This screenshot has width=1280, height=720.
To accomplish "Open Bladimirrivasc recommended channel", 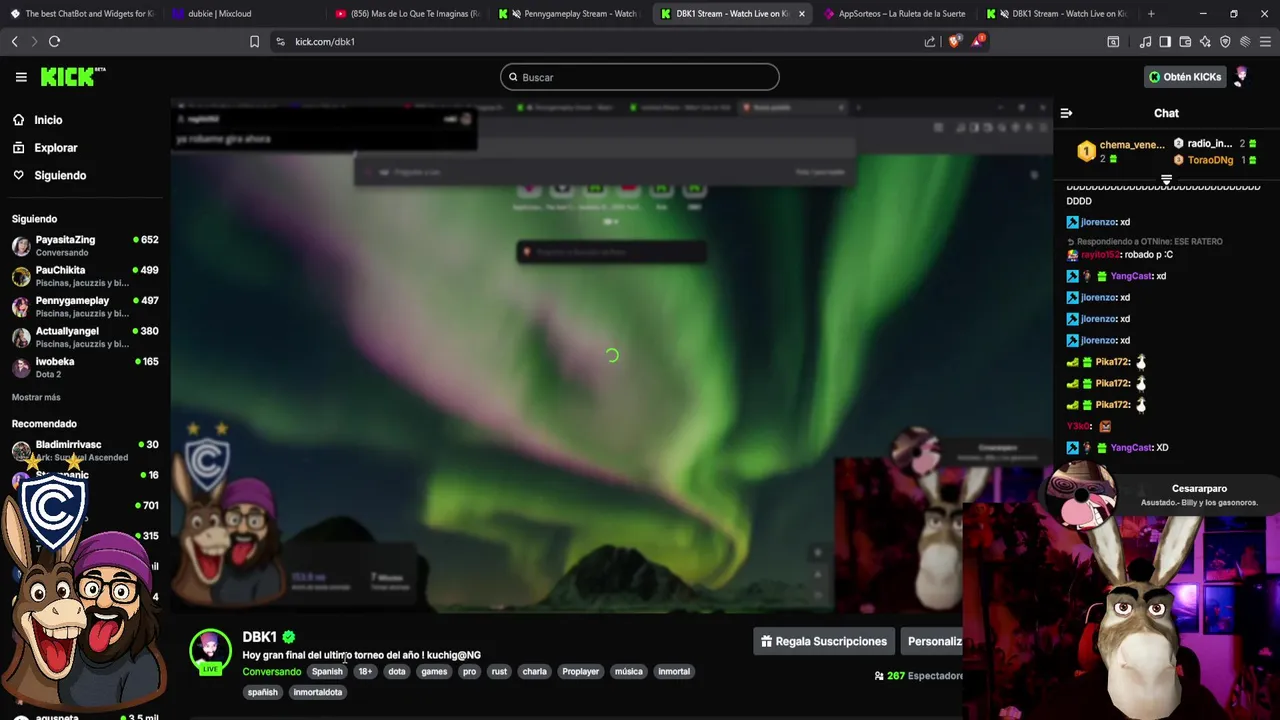I will click(85, 450).
